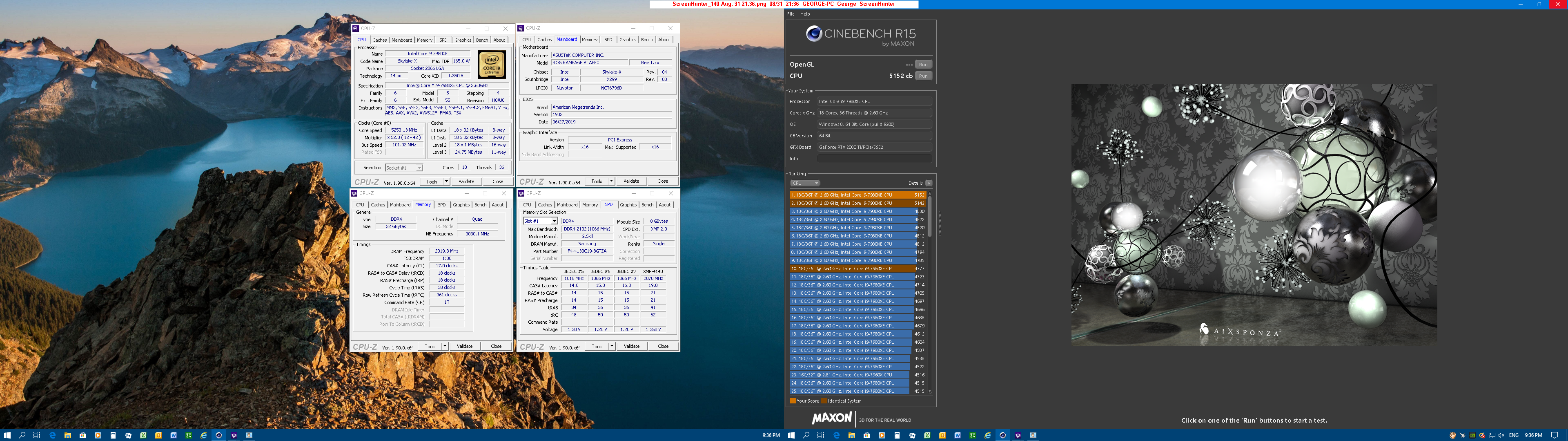Open the File menu in Cinebench
Viewport: 1568px width, 441px height.
tap(791, 14)
